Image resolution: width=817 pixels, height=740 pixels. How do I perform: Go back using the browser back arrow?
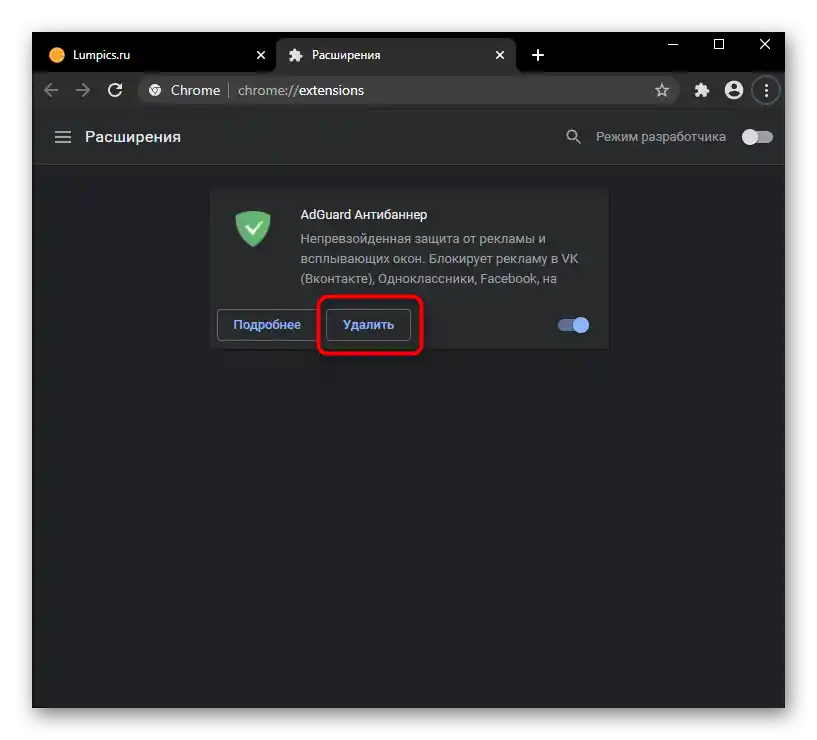pyautogui.click(x=51, y=90)
